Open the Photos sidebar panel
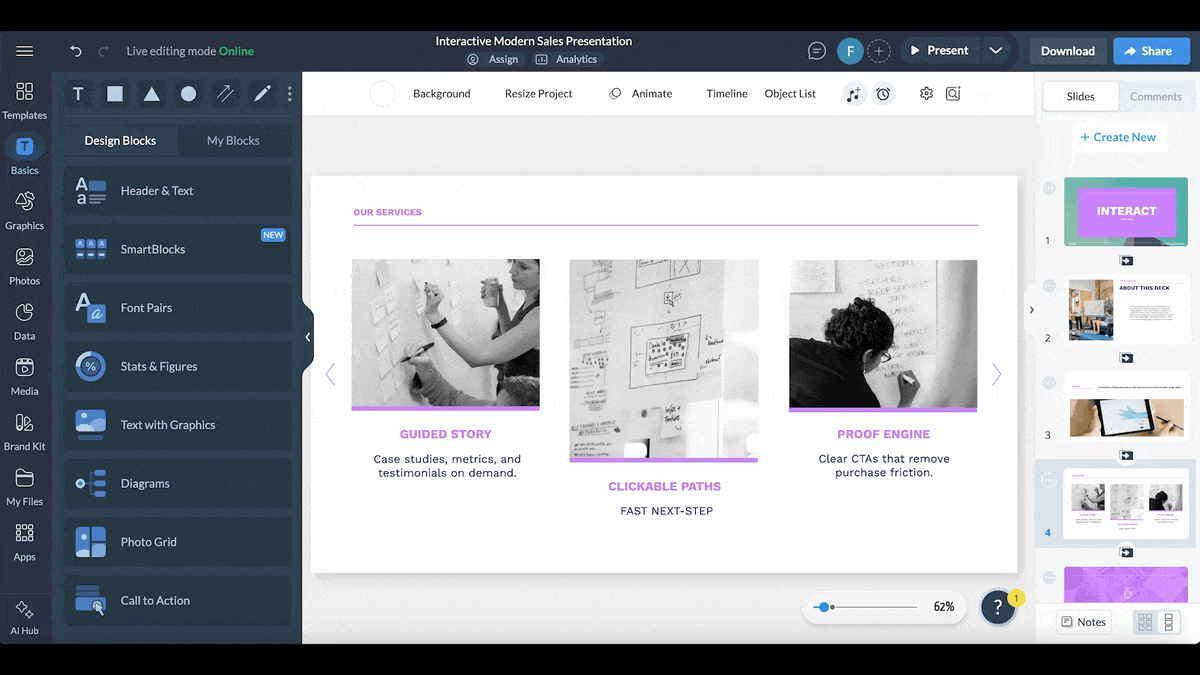The image size is (1200, 675). click(24, 266)
